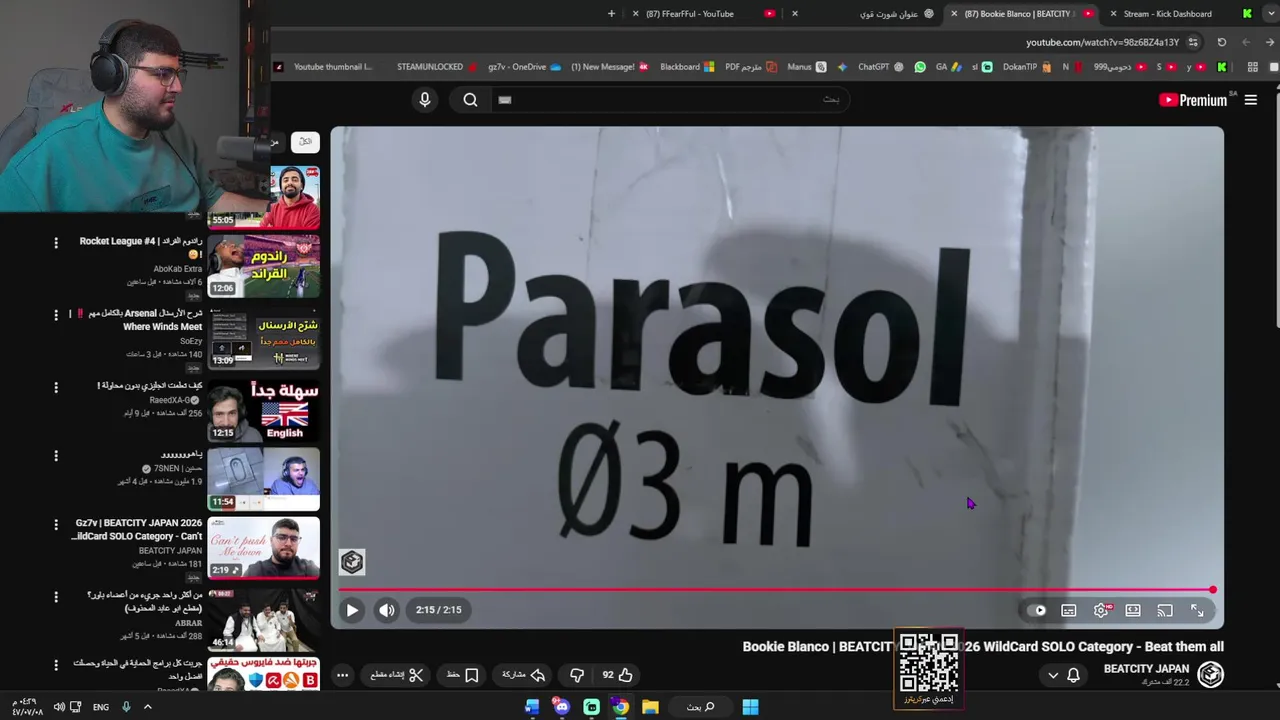Click the red video progress bar

pos(777,590)
